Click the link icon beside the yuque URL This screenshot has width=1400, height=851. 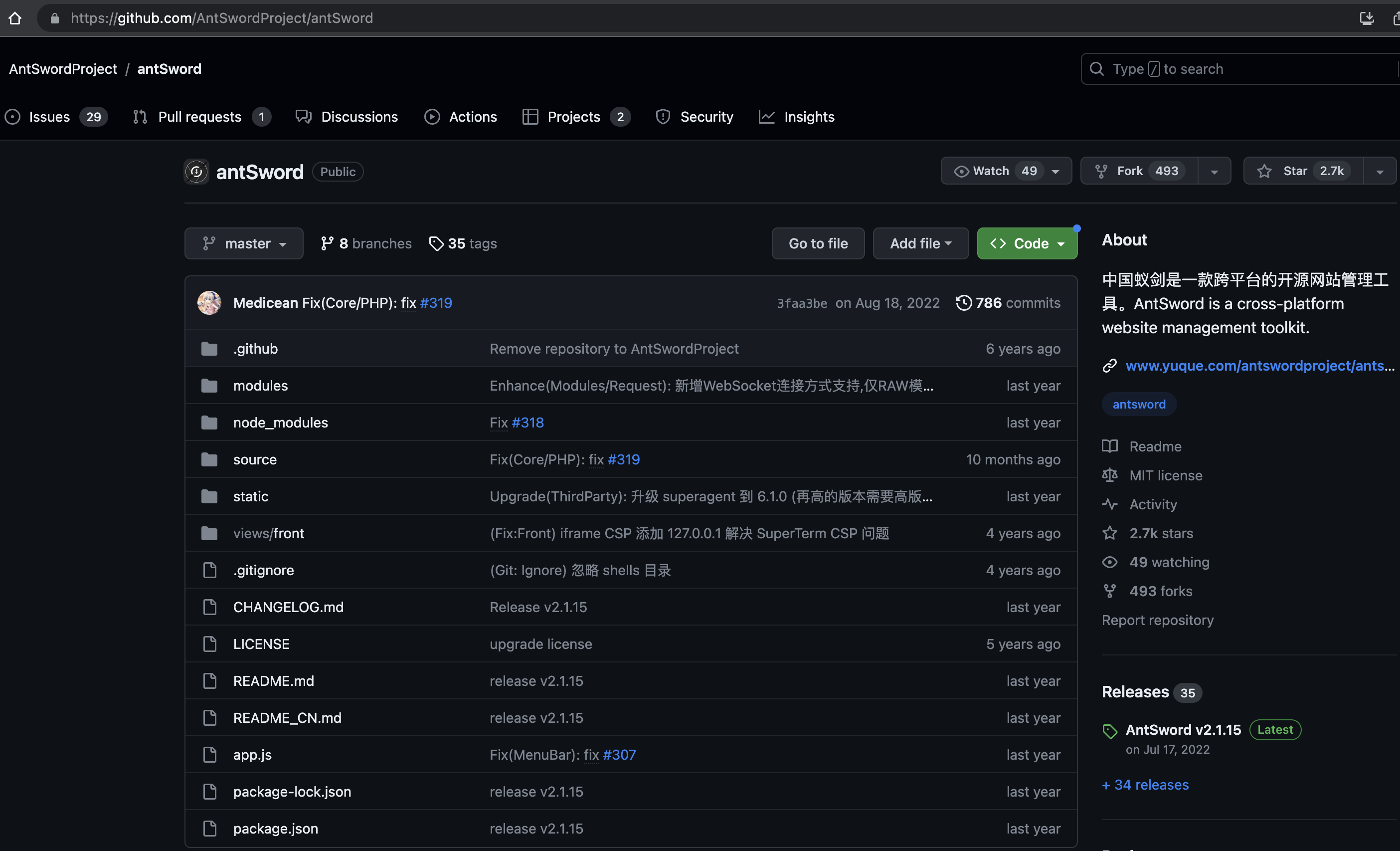coord(1110,366)
